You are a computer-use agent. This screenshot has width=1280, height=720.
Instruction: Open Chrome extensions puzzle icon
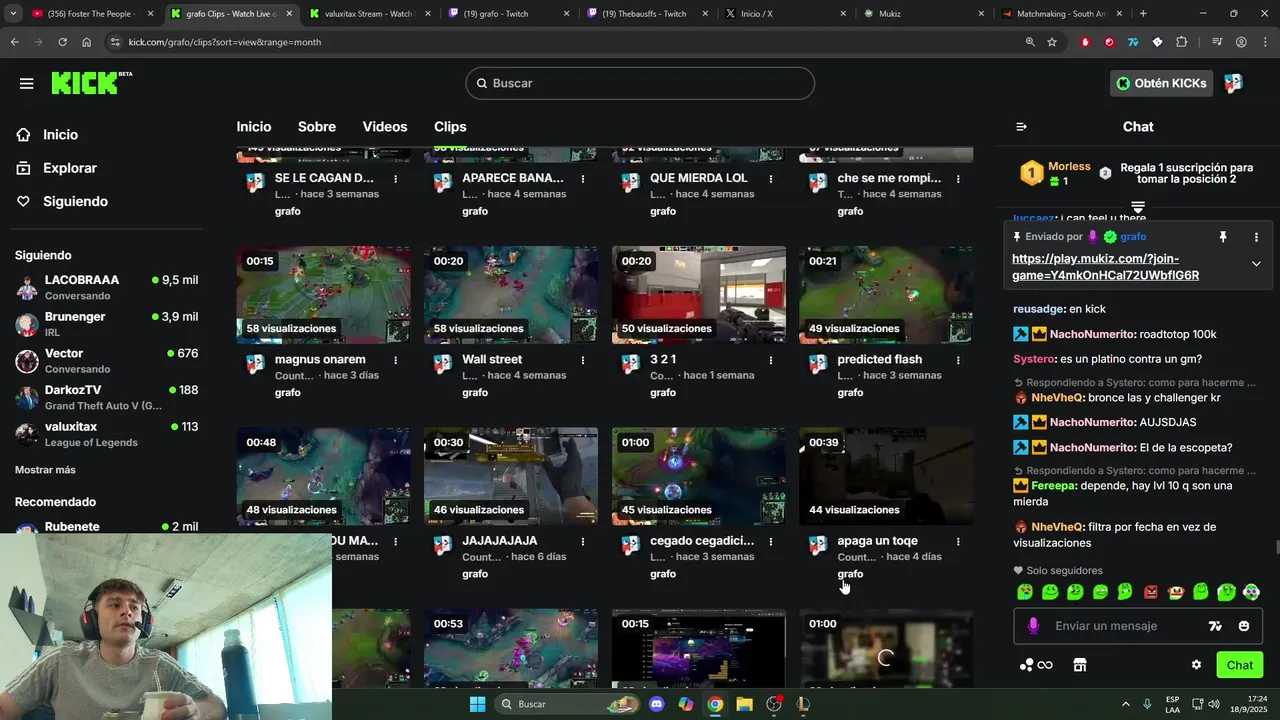point(1181,42)
